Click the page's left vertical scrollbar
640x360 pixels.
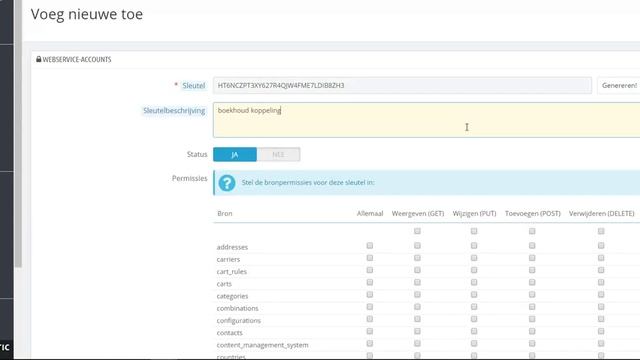coord(18,134)
